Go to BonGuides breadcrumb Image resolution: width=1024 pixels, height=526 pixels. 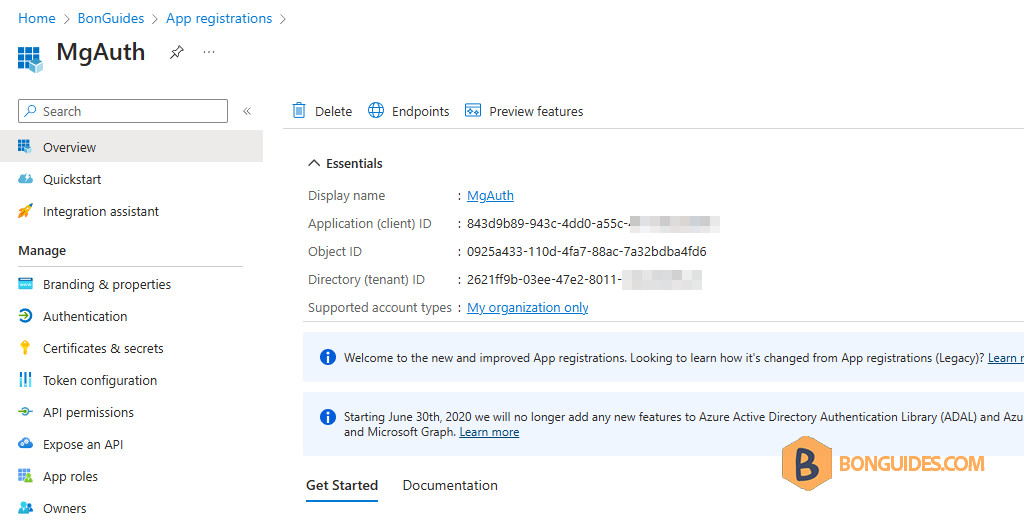coord(111,18)
